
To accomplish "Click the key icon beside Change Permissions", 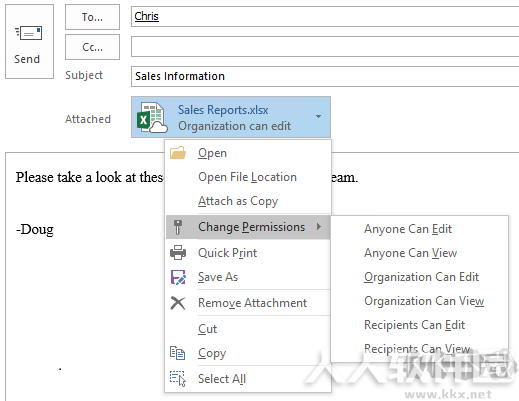I will click(x=178, y=227).
